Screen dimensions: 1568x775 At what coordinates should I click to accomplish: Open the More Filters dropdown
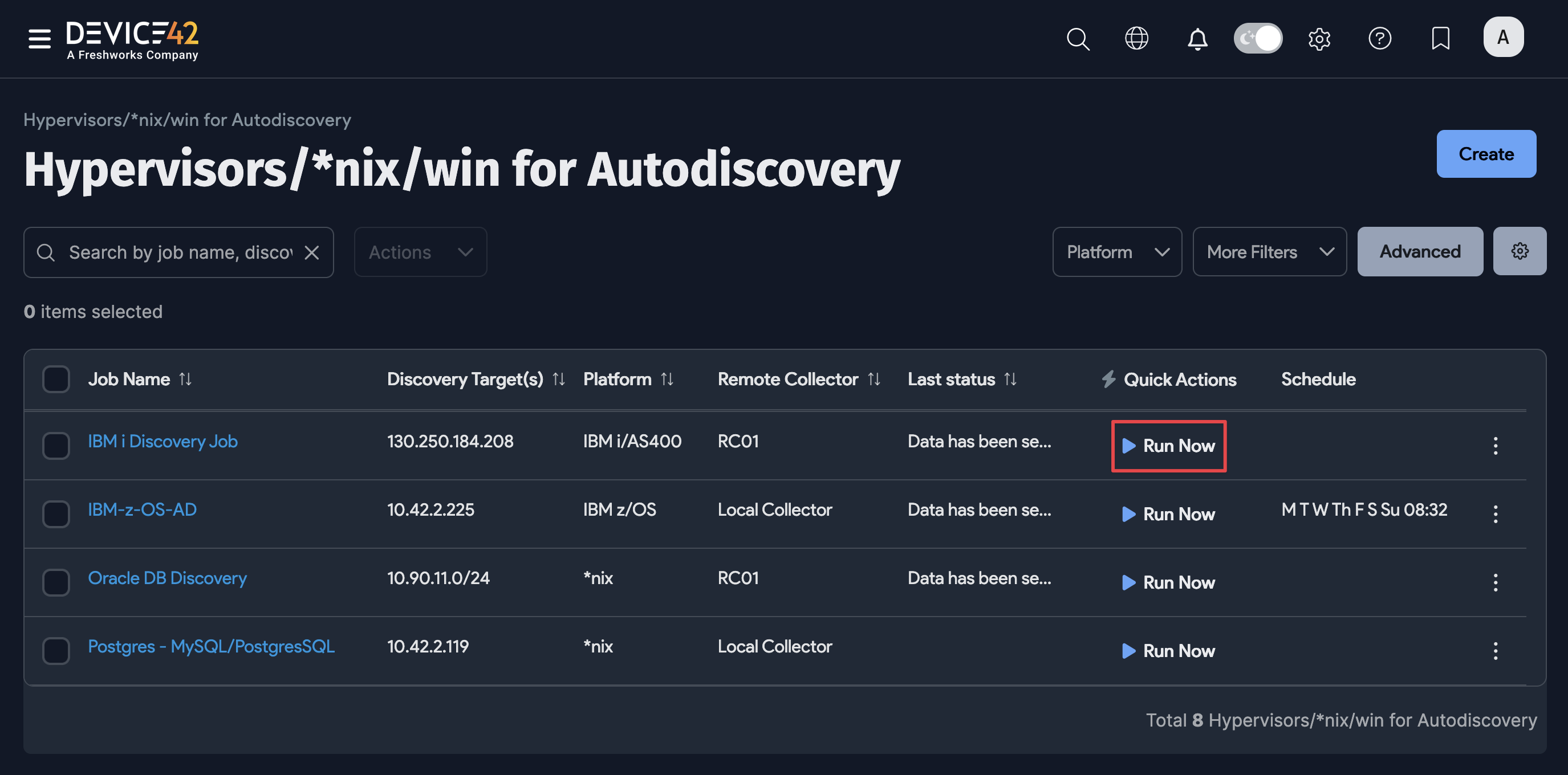click(1269, 251)
